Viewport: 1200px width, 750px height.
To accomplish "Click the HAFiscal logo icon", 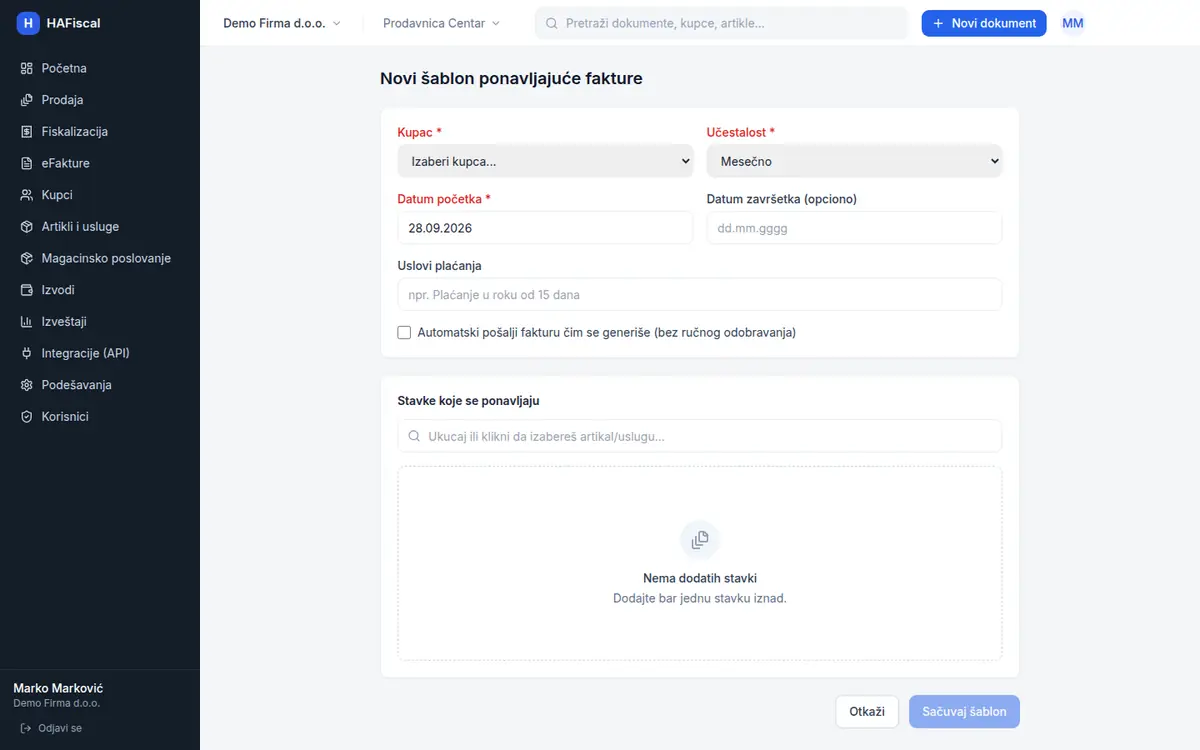I will click(27, 23).
